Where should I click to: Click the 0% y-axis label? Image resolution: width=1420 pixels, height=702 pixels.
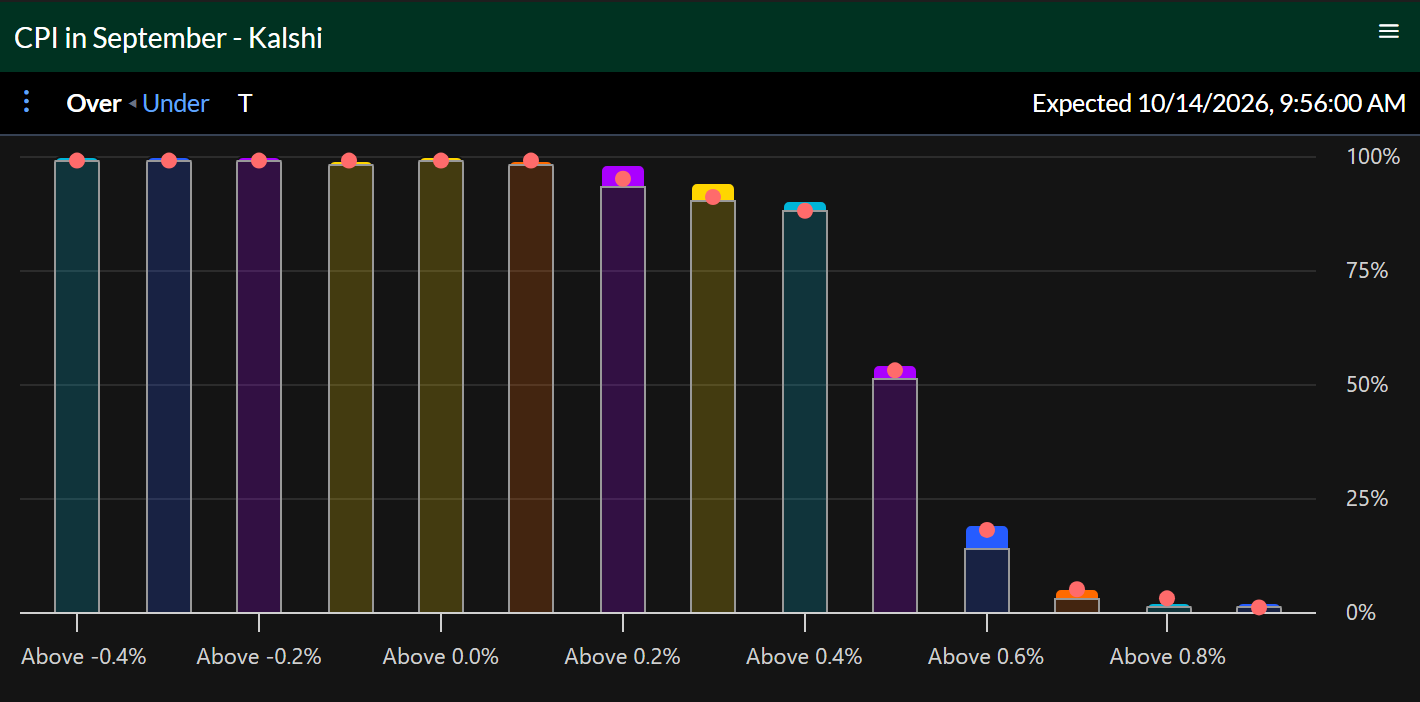coord(1362,612)
